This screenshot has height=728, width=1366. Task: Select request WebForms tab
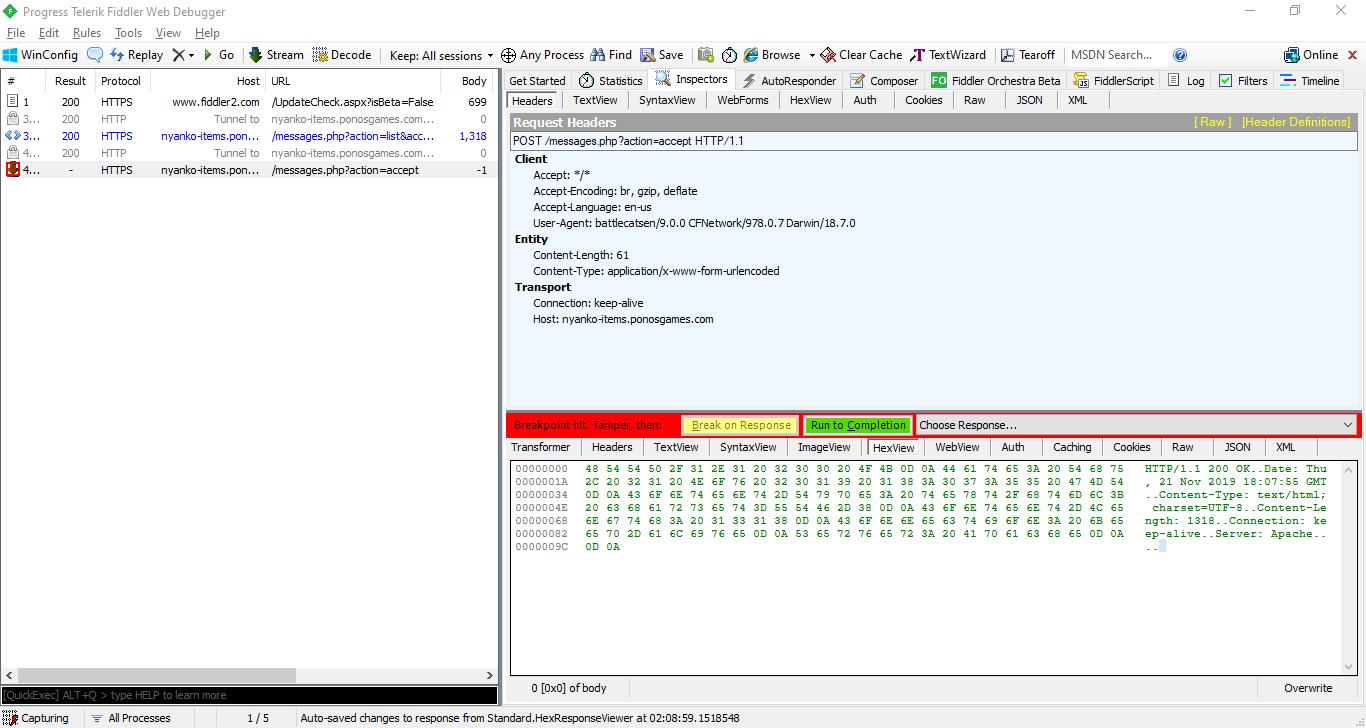tap(742, 100)
